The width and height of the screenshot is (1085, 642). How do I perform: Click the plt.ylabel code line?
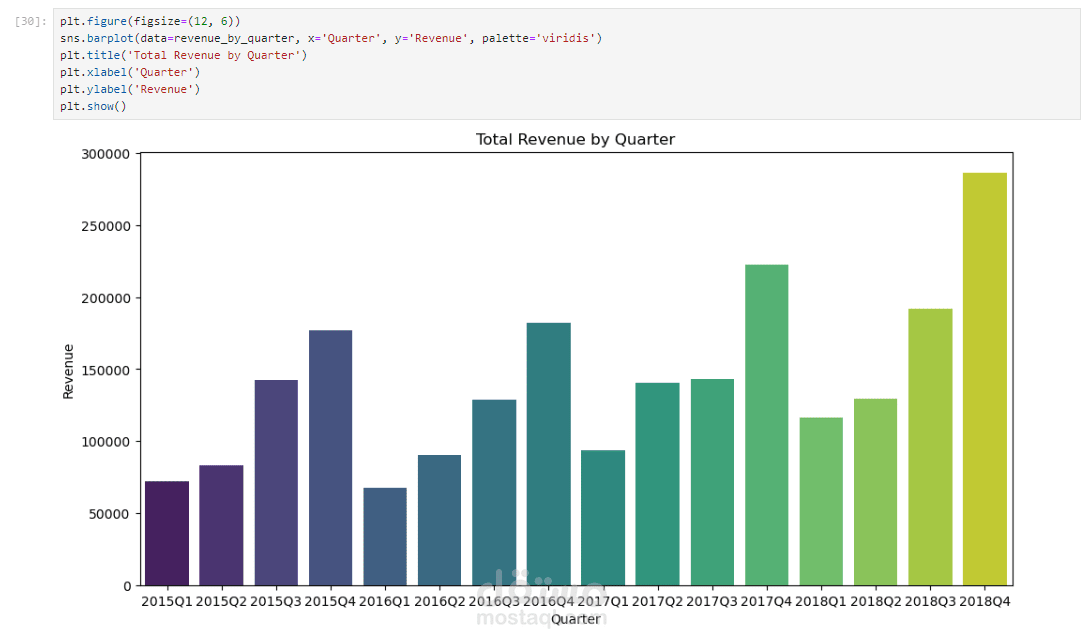(x=130, y=89)
